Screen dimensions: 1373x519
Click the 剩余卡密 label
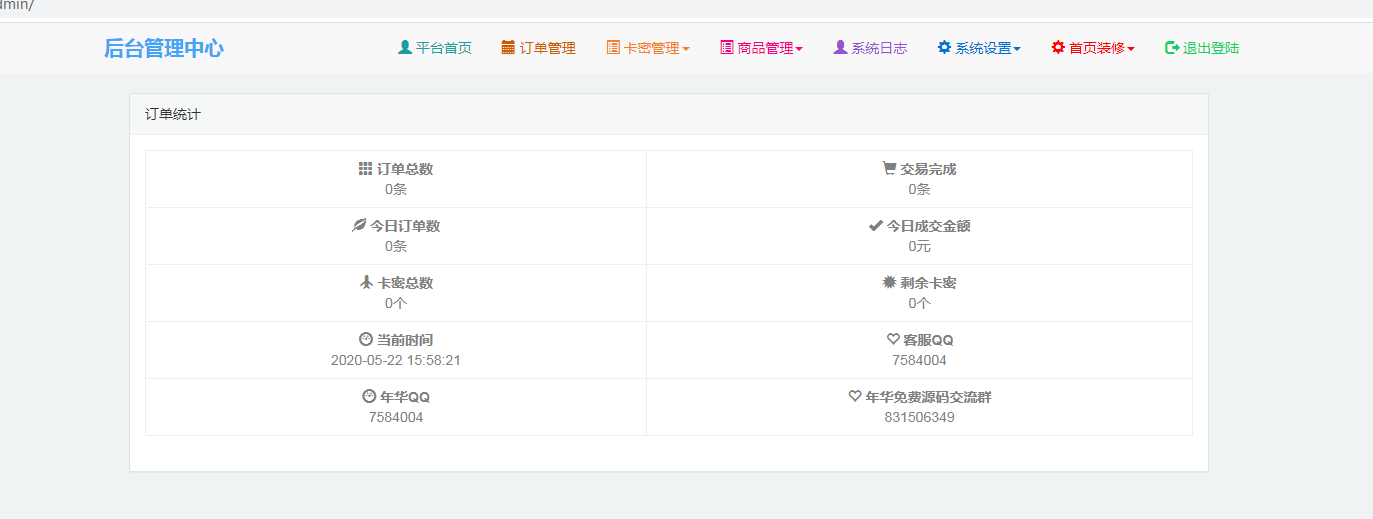pyautogui.click(x=928, y=283)
